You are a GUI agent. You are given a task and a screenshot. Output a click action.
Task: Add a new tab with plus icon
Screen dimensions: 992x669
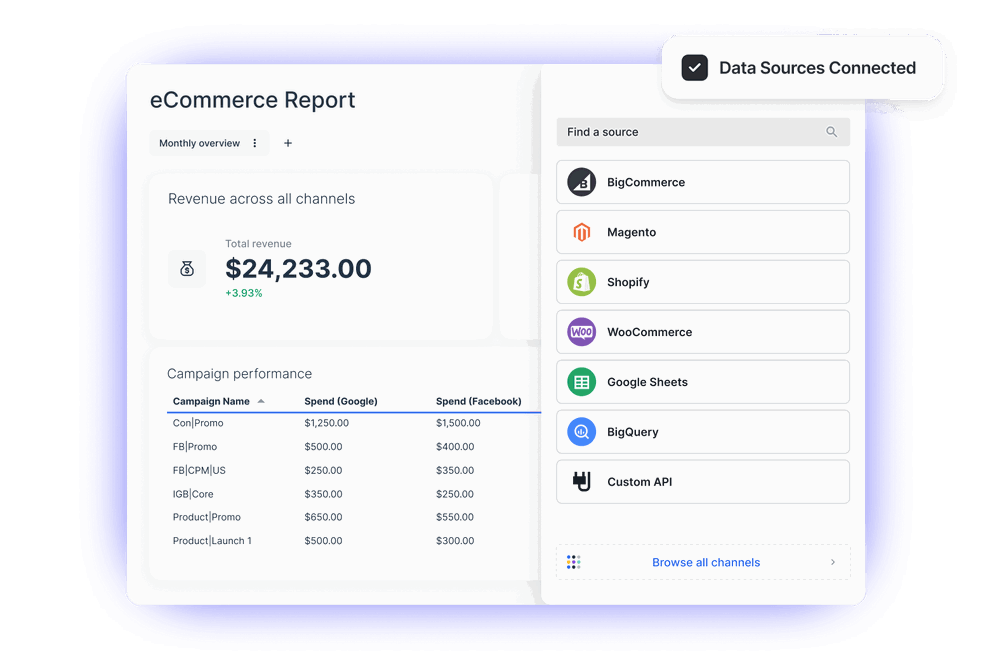tap(288, 143)
